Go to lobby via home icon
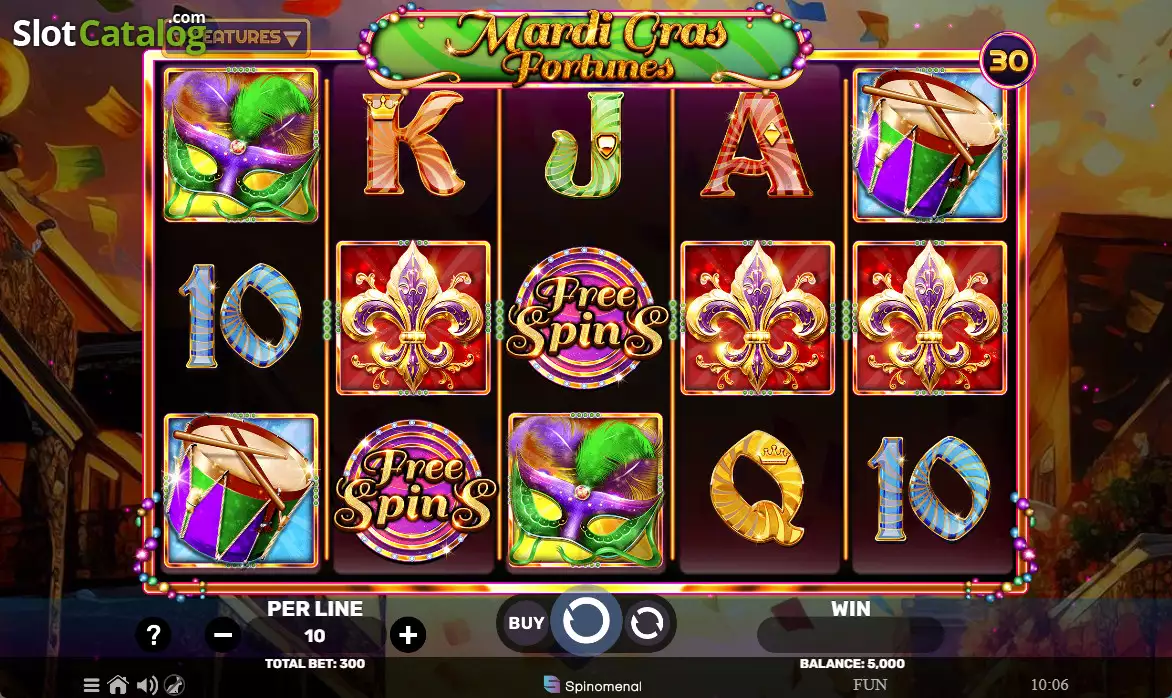Screen dimensions: 1172x698 (x=118, y=685)
